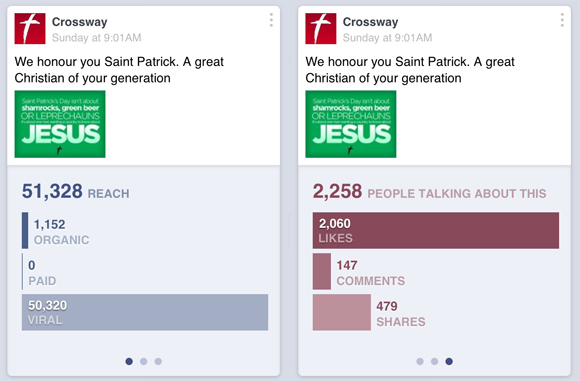Open green JESUS image in left post
Screen dimensions: 580x381
coord(60,124)
